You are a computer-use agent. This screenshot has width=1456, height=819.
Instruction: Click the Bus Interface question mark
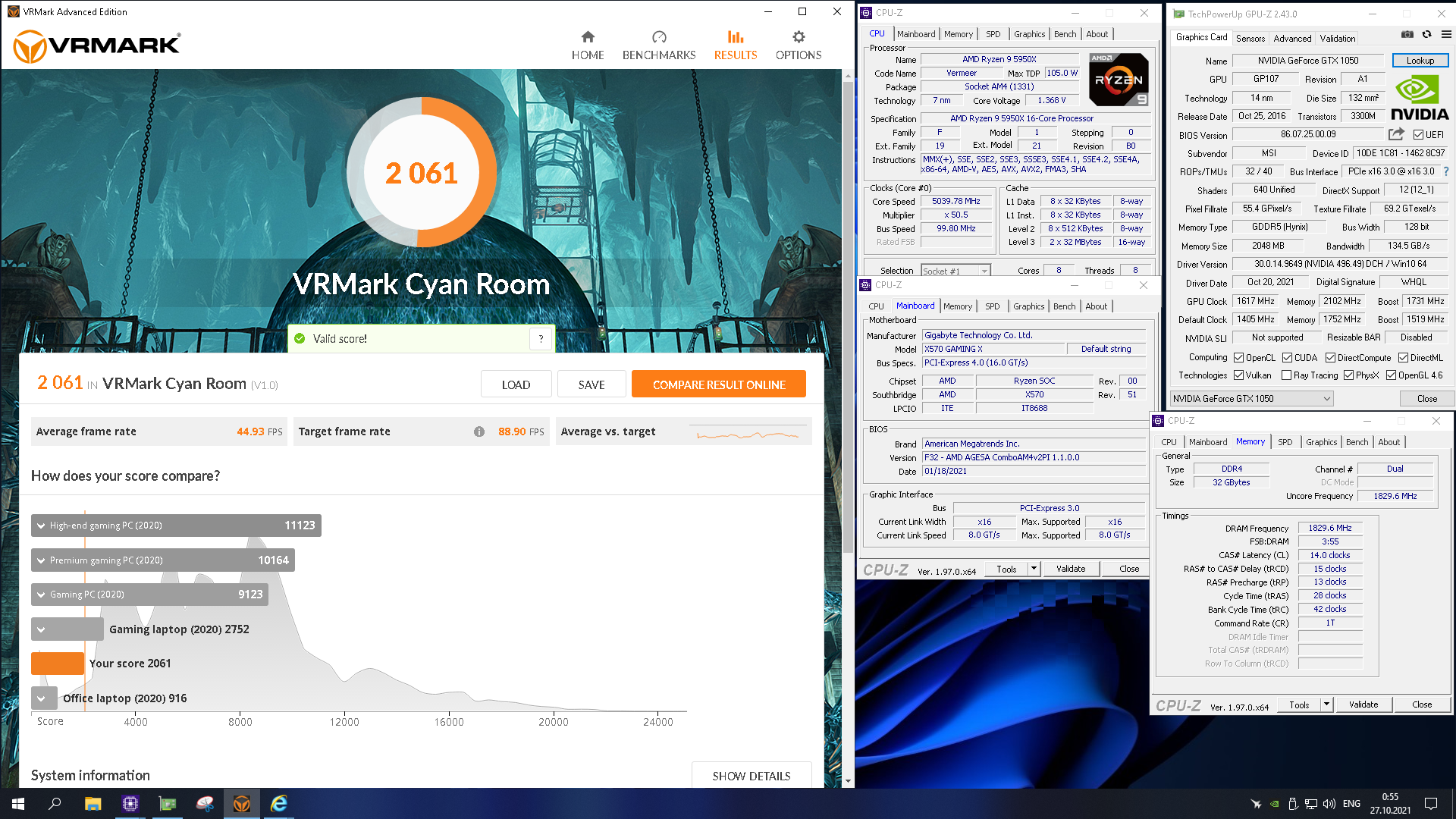click(1446, 171)
